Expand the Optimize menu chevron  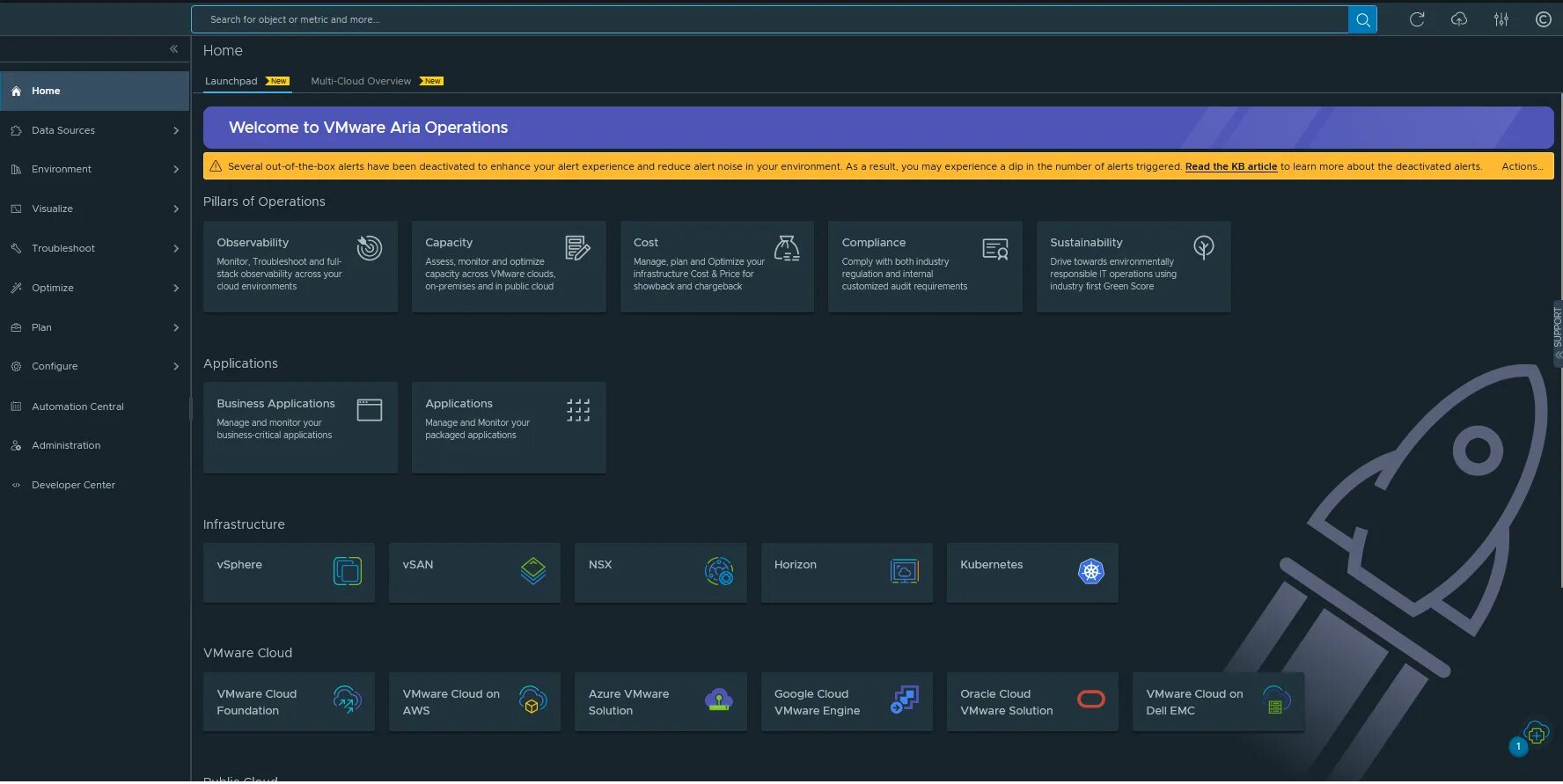(176, 289)
